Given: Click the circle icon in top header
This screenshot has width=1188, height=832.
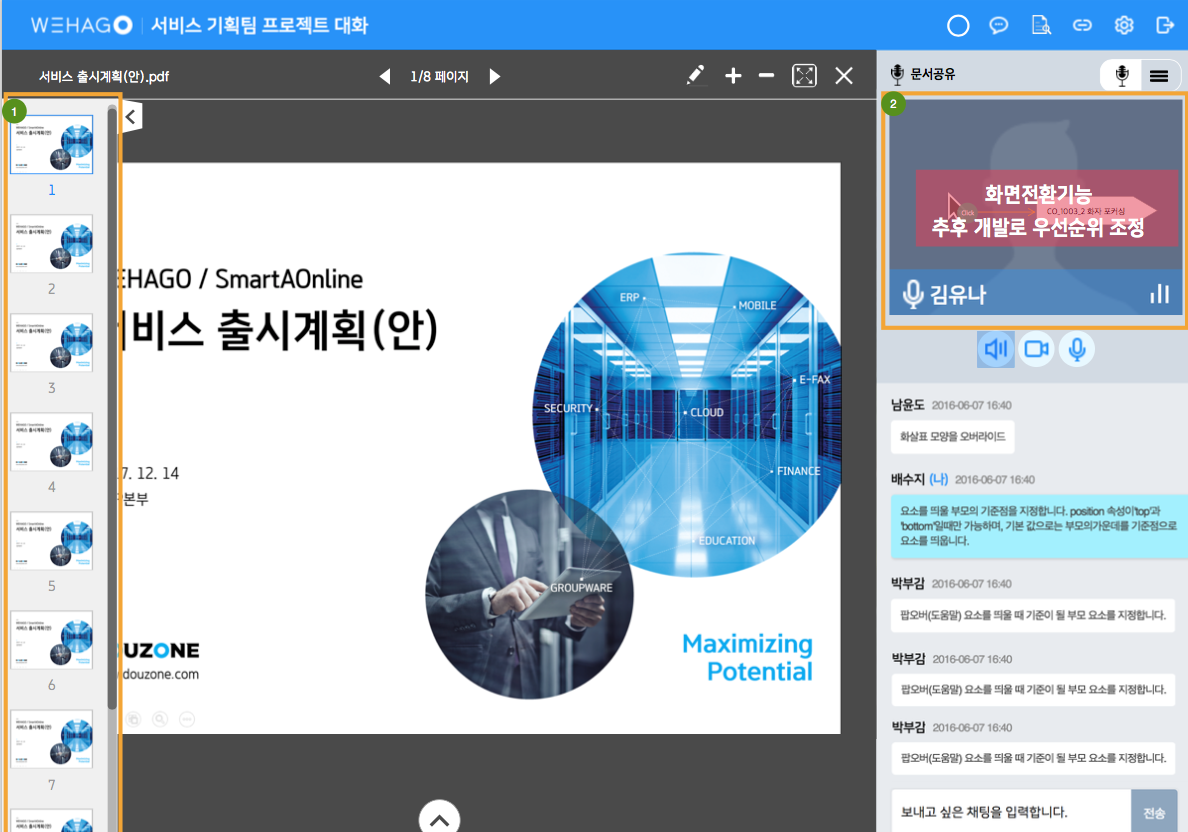Looking at the screenshot, I should coord(958,26).
